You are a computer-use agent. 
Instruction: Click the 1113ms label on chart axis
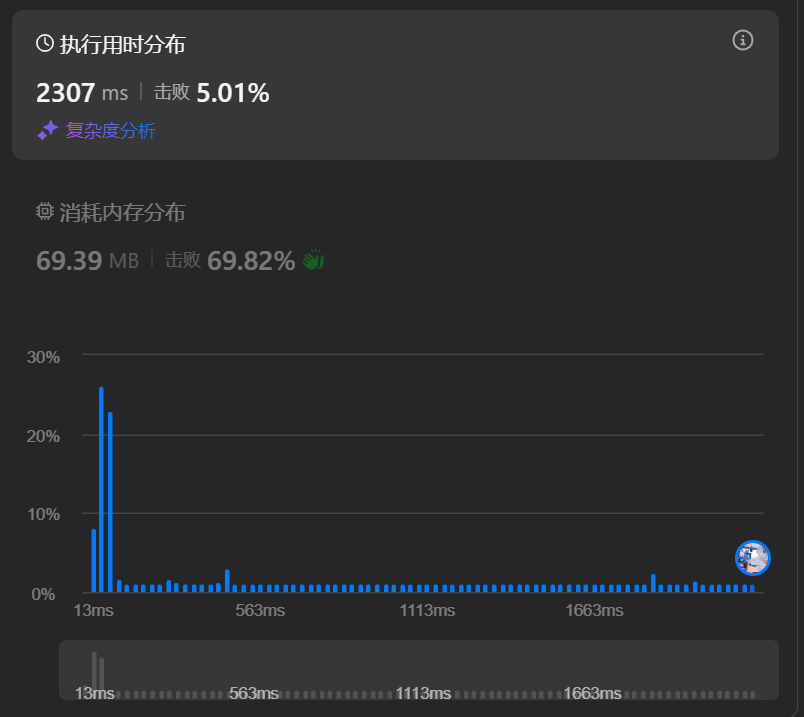coord(427,610)
